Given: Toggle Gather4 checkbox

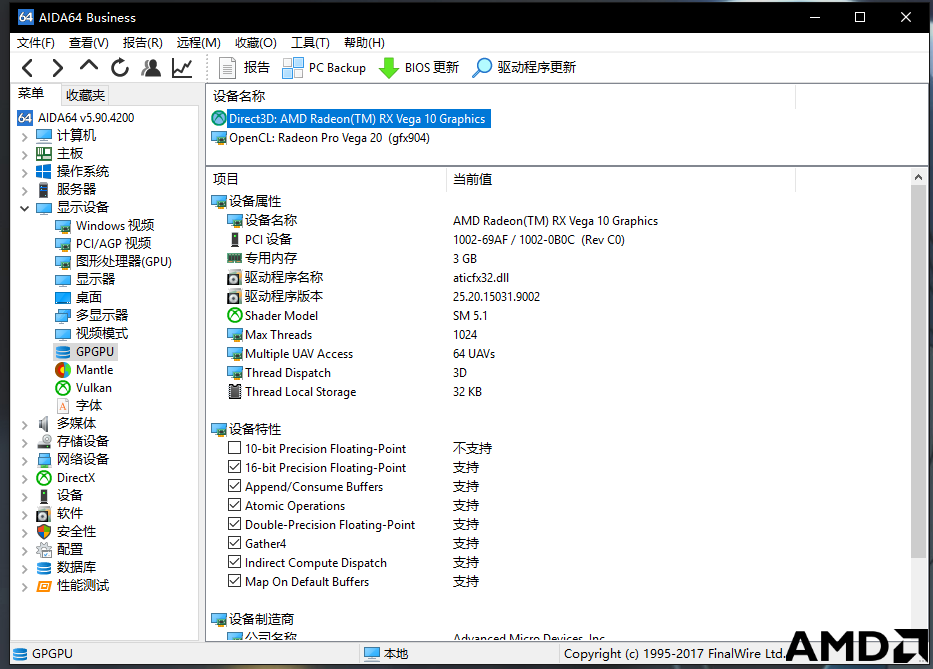Looking at the screenshot, I should click(234, 543).
